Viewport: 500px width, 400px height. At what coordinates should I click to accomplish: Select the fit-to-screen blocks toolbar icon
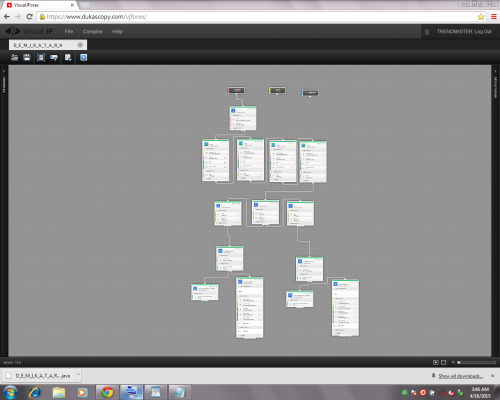point(41,57)
